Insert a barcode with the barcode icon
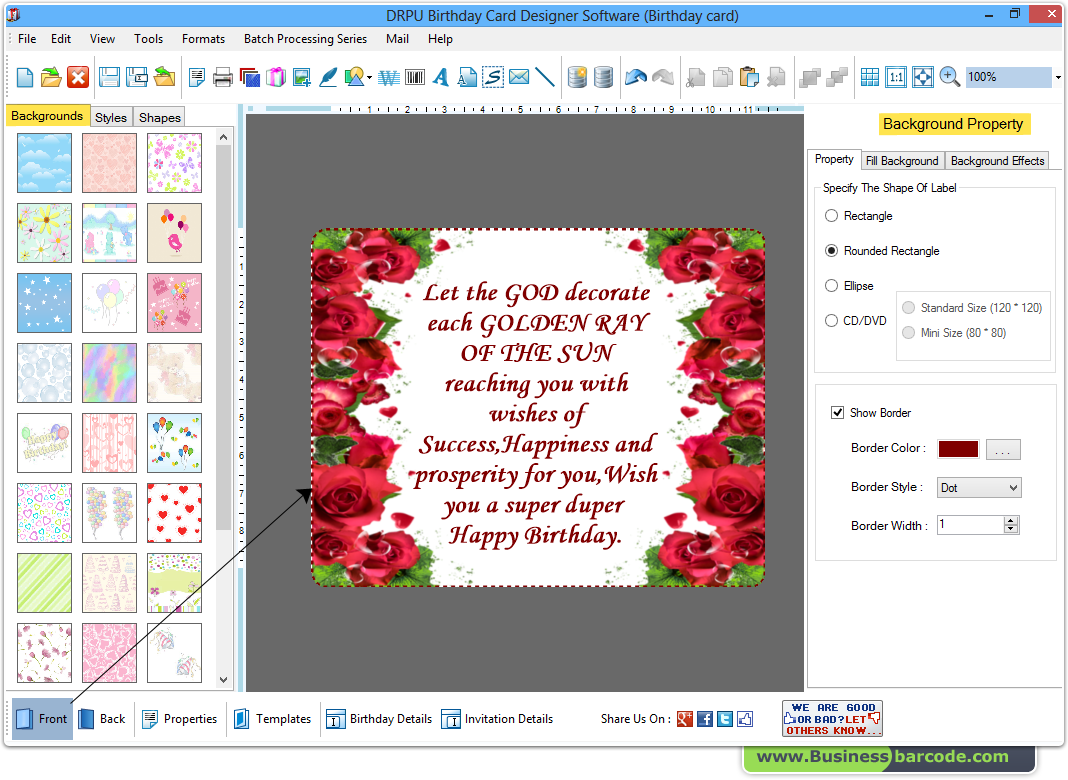 point(415,78)
